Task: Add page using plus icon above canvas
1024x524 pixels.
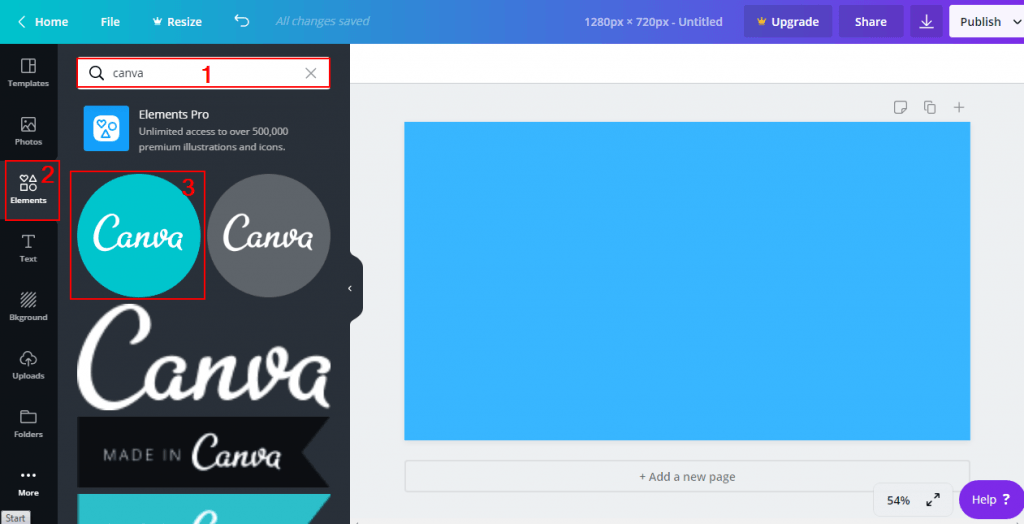Action: click(x=959, y=107)
